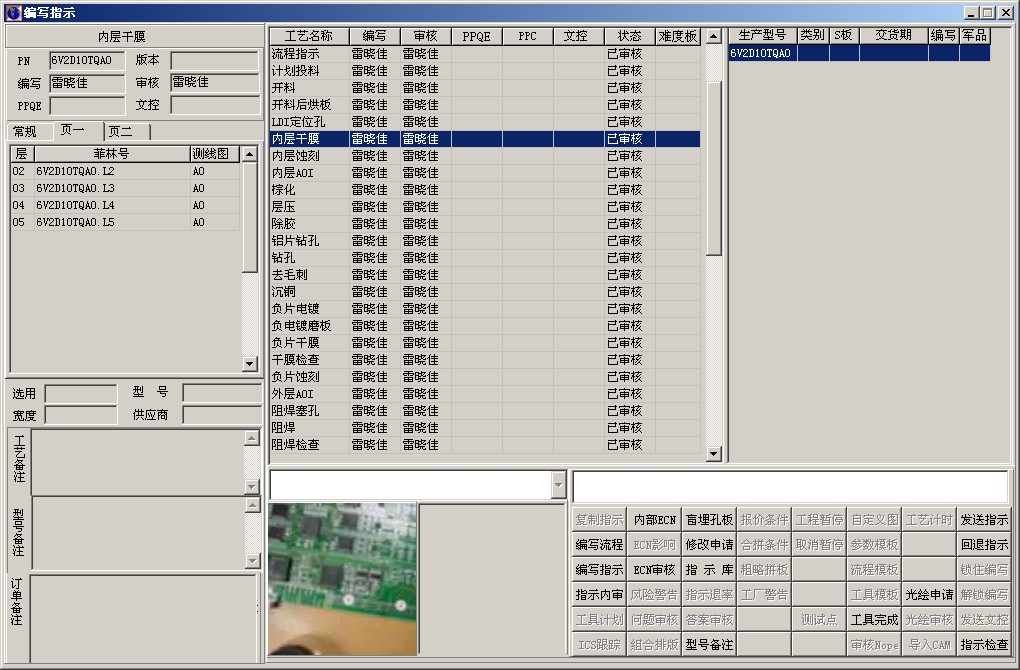The image size is (1020, 670).
Task: Click the PN input field
Action: point(87,60)
